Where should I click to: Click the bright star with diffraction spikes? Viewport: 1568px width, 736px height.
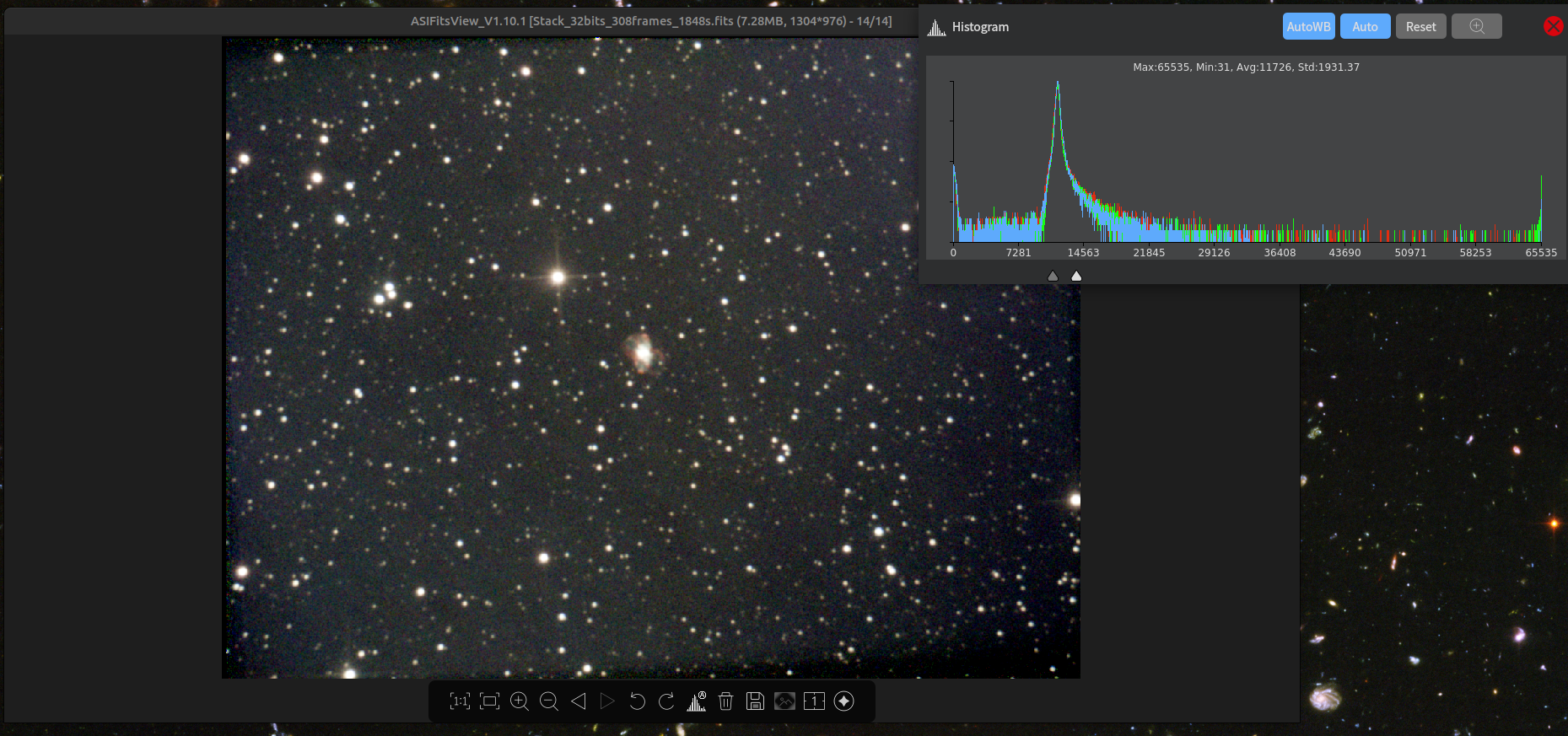tap(558, 277)
